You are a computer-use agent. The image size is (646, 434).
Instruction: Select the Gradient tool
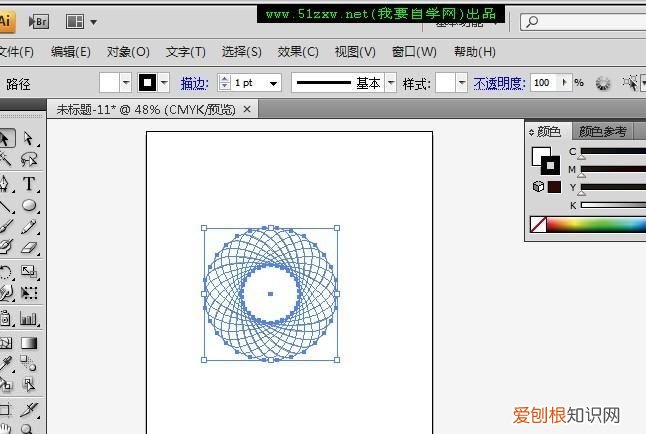tap(29, 343)
